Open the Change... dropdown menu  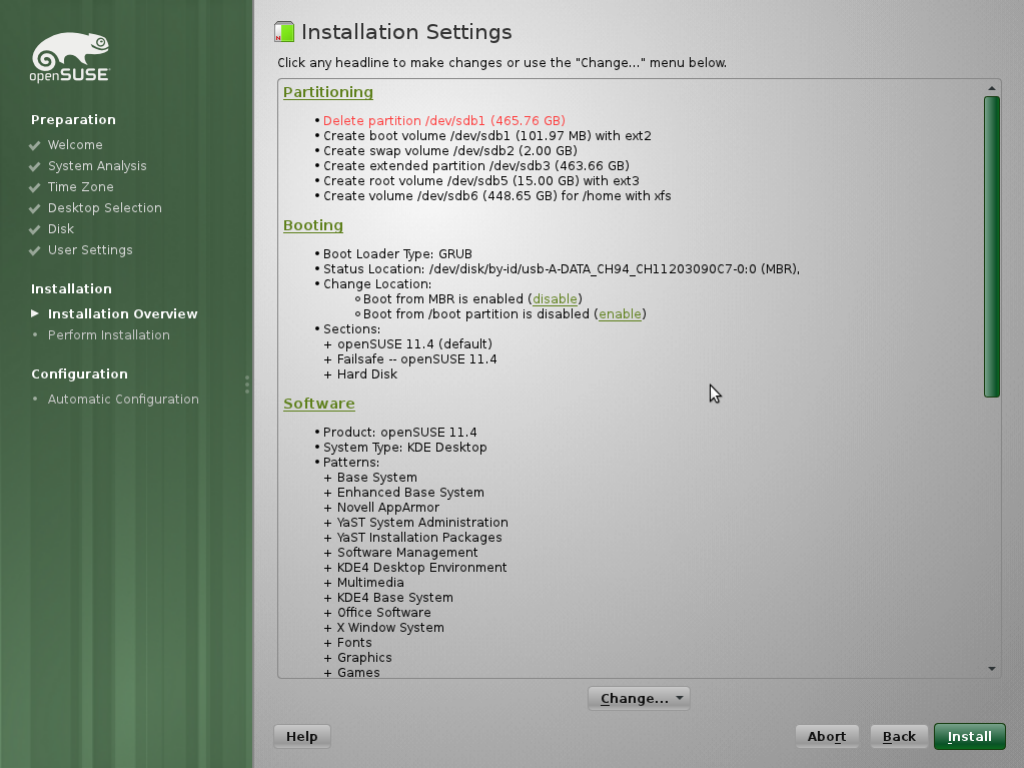[638, 698]
